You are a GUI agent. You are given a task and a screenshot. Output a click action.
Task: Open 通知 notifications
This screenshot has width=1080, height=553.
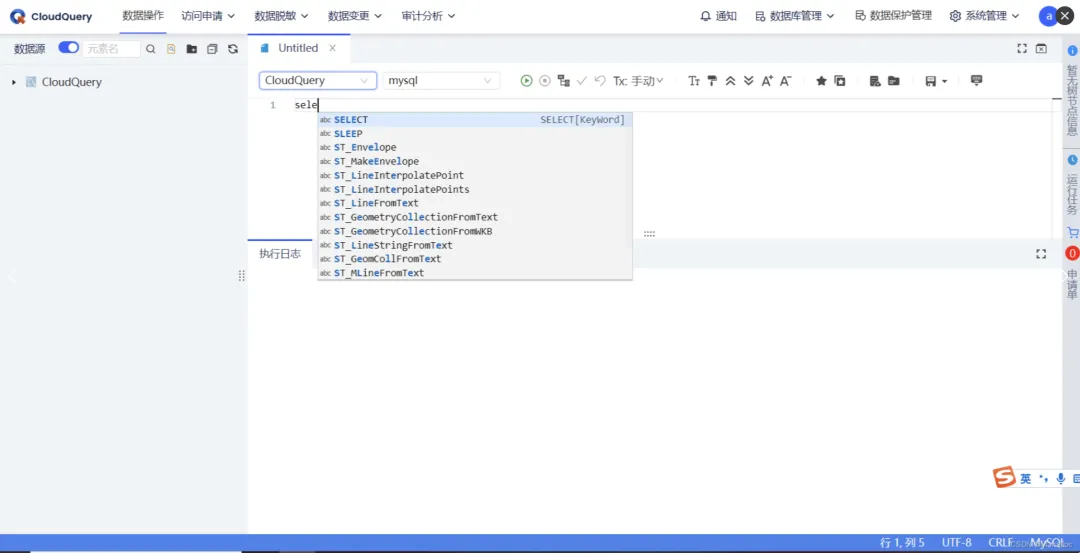coord(718,16)
